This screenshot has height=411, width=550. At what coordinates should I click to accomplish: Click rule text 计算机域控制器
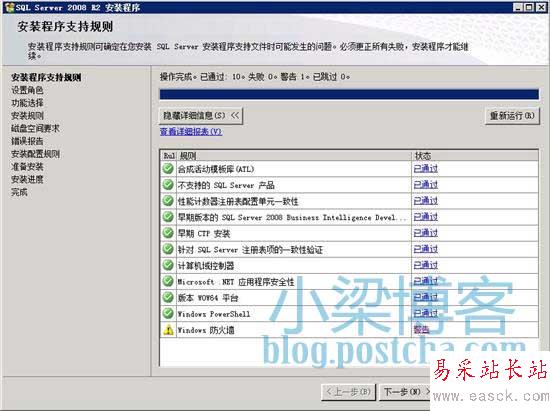click(206, 265)
